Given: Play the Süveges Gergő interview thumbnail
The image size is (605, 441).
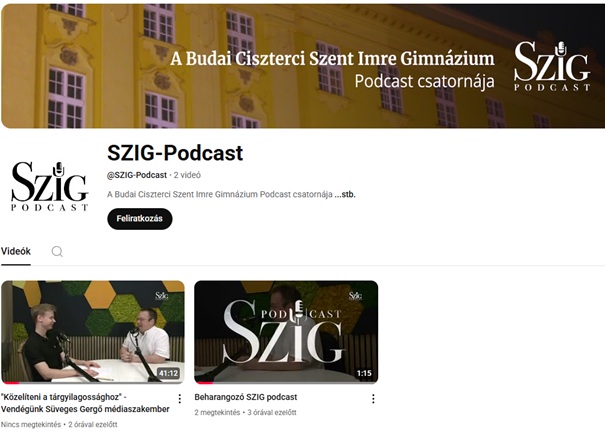Looking at the screenshot, I should pyautogui.click(x=93, y=332).
